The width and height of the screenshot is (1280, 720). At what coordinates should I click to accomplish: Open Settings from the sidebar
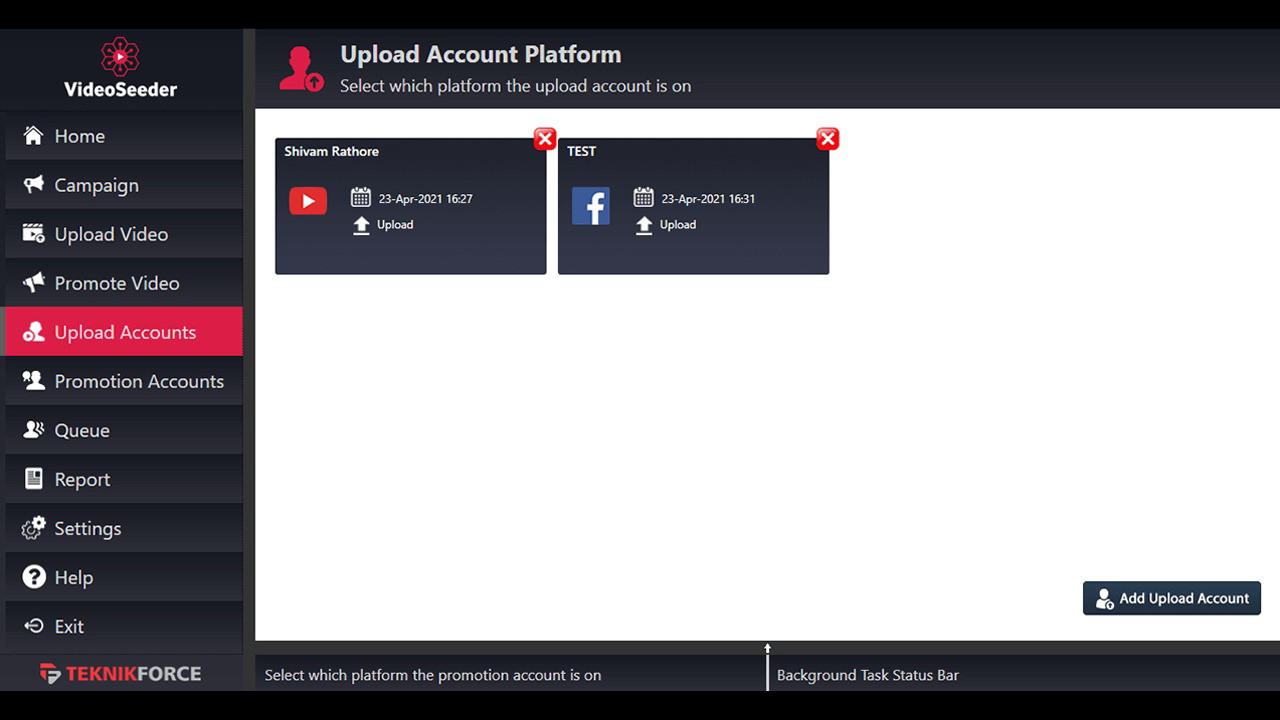coord(87,528)
